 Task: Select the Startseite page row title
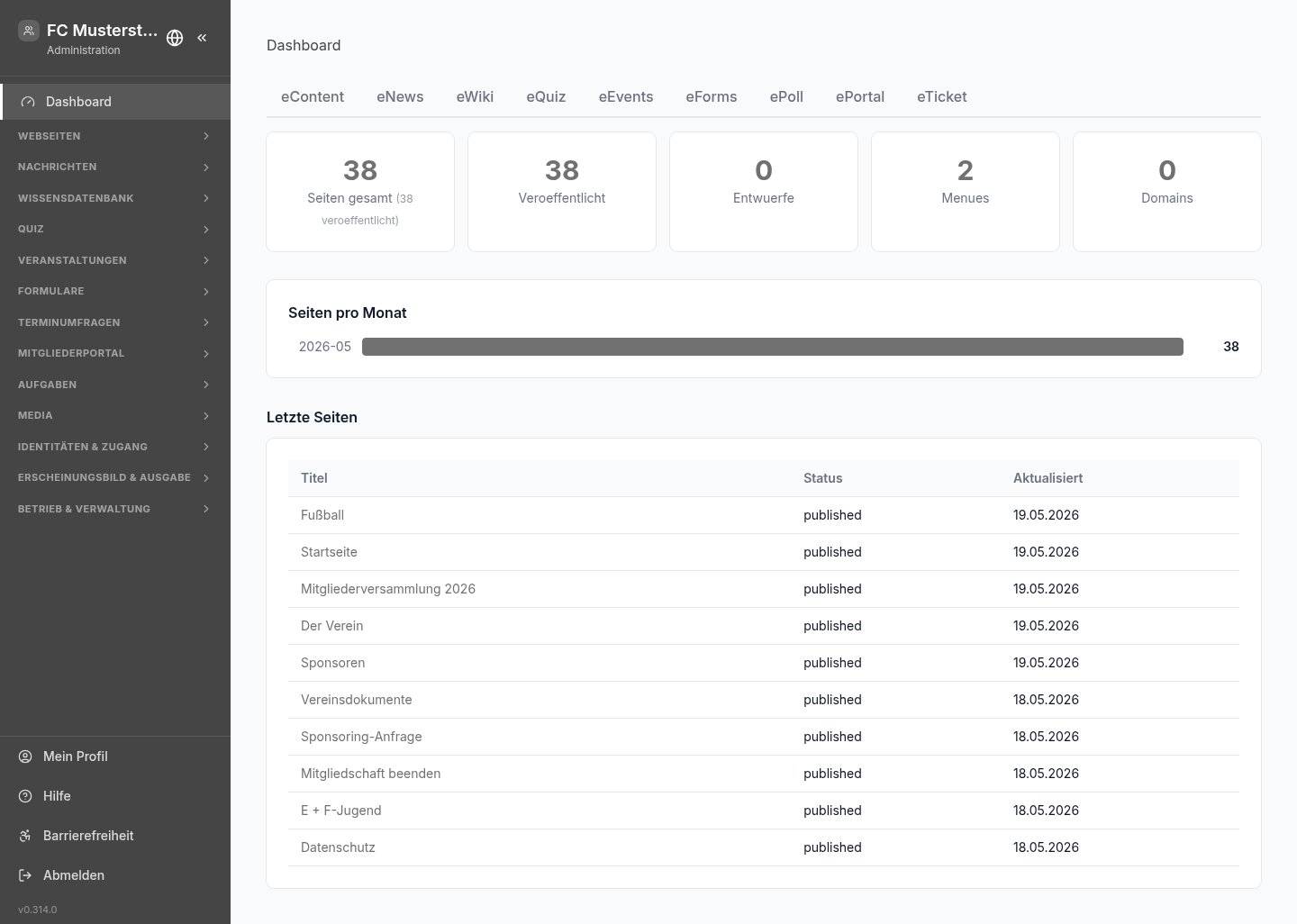pos(329,552)
